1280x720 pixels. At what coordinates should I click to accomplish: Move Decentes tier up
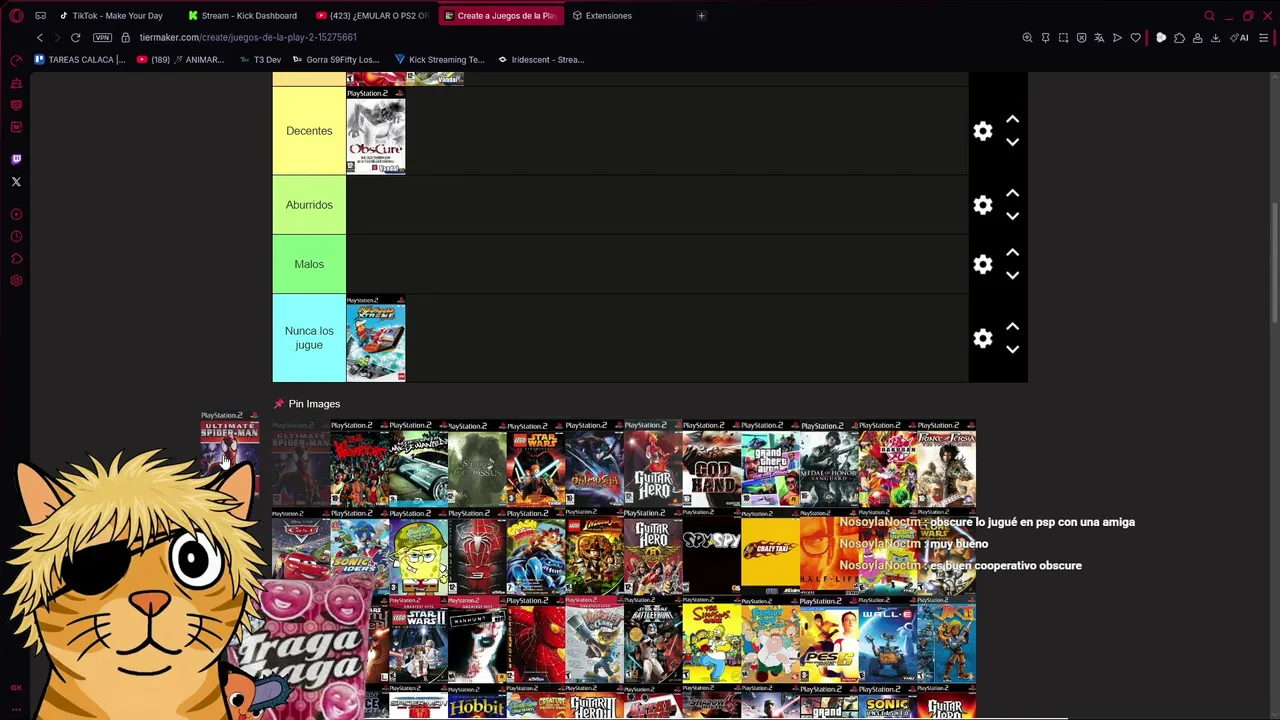[x=1012, y=120]
